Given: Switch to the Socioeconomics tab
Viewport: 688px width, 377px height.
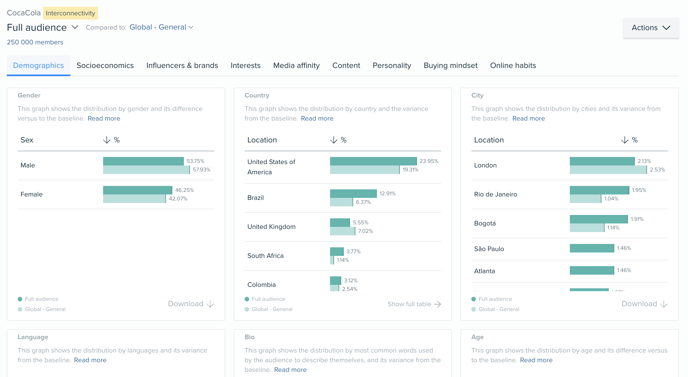Looking at the screenshot, I should [105, 65].
